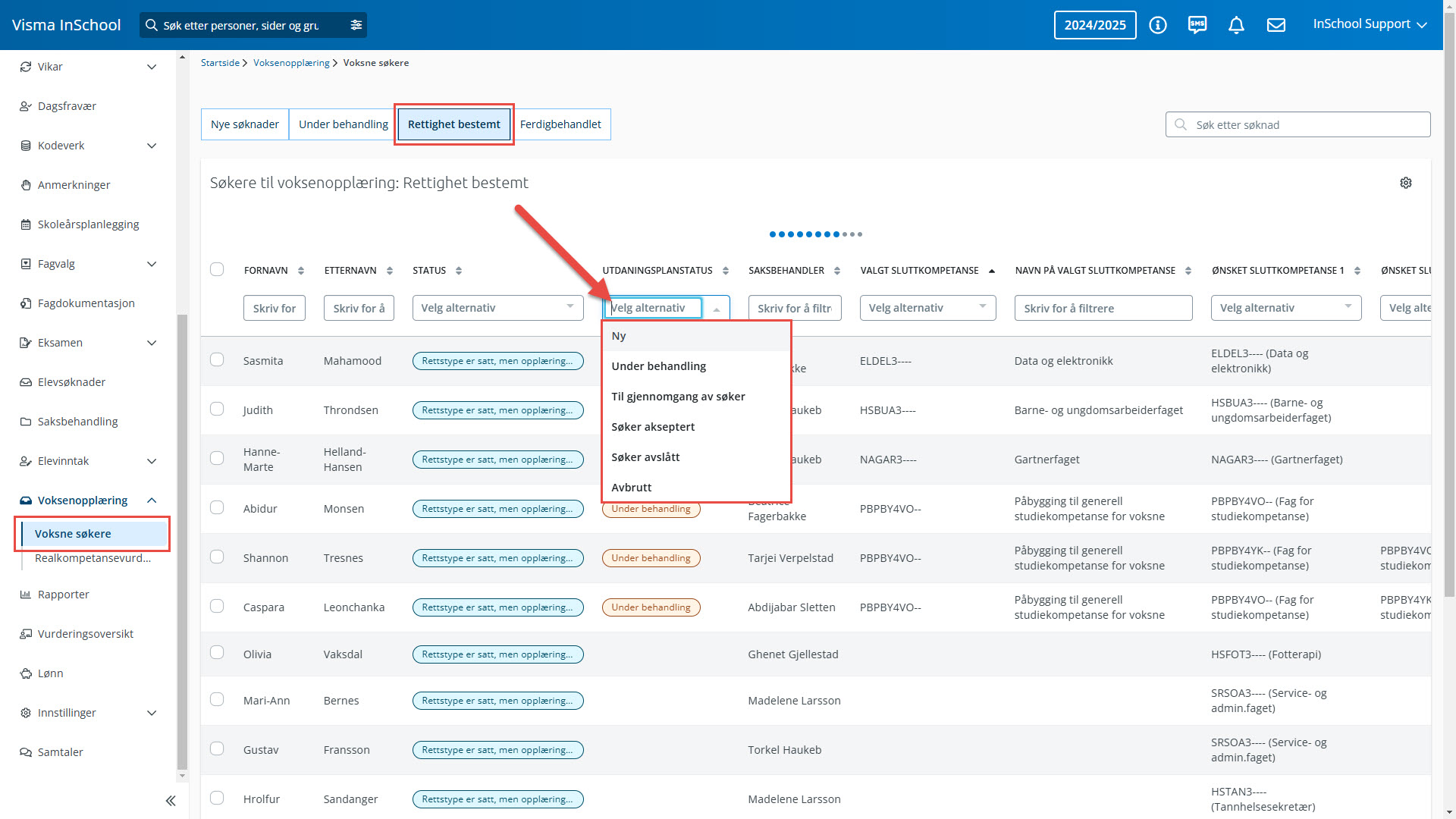Choose 'Ny' in the status dropdown list
The image size is (1456, 819).
pos(696,336)
